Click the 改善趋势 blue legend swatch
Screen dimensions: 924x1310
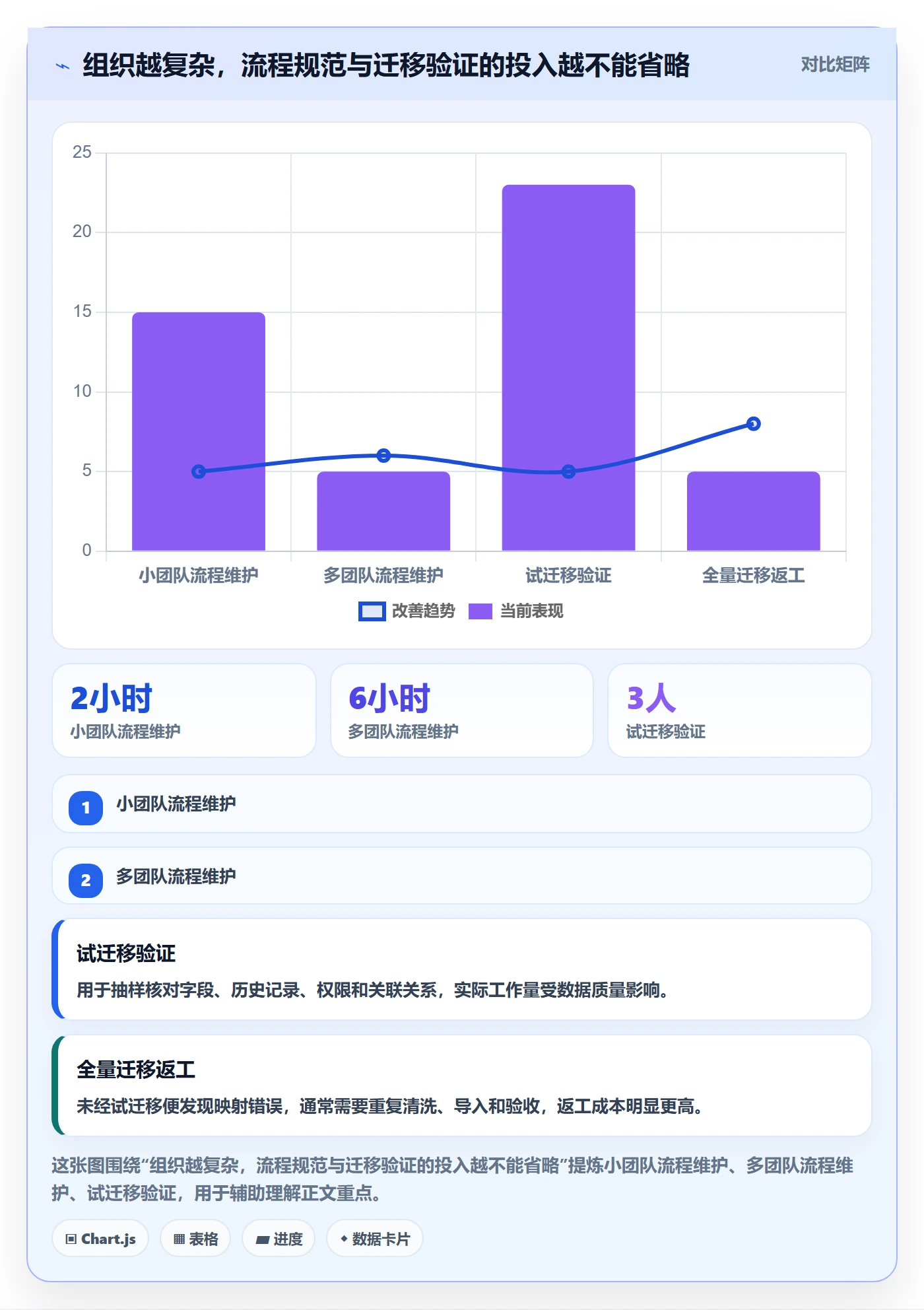(372, 611)
